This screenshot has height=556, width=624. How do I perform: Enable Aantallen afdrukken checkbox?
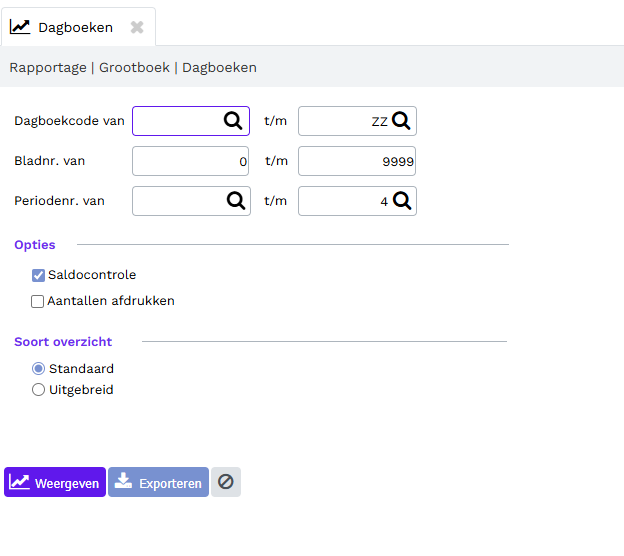coord(37,301)
